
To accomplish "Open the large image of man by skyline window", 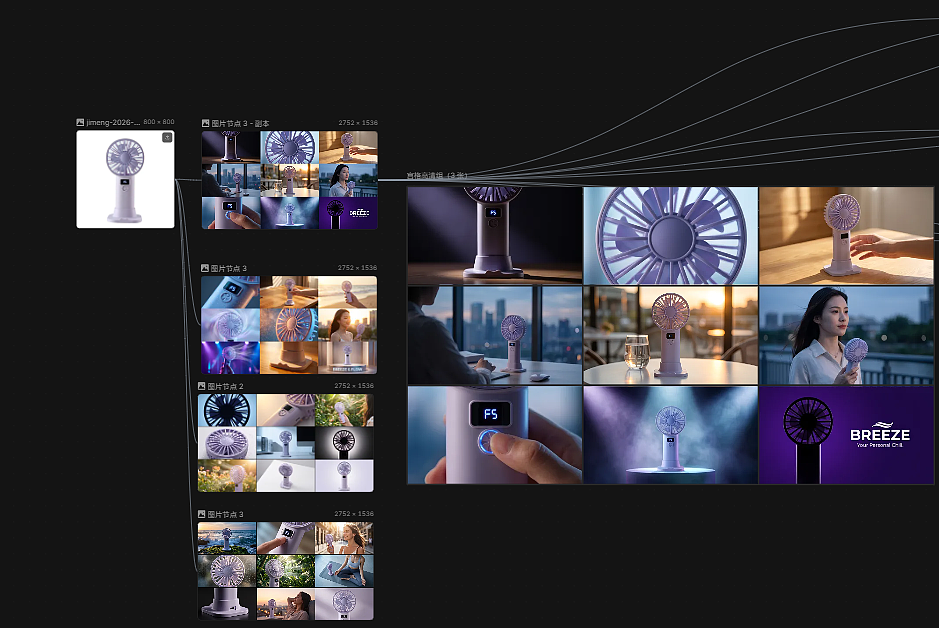I will pos(495,335).
